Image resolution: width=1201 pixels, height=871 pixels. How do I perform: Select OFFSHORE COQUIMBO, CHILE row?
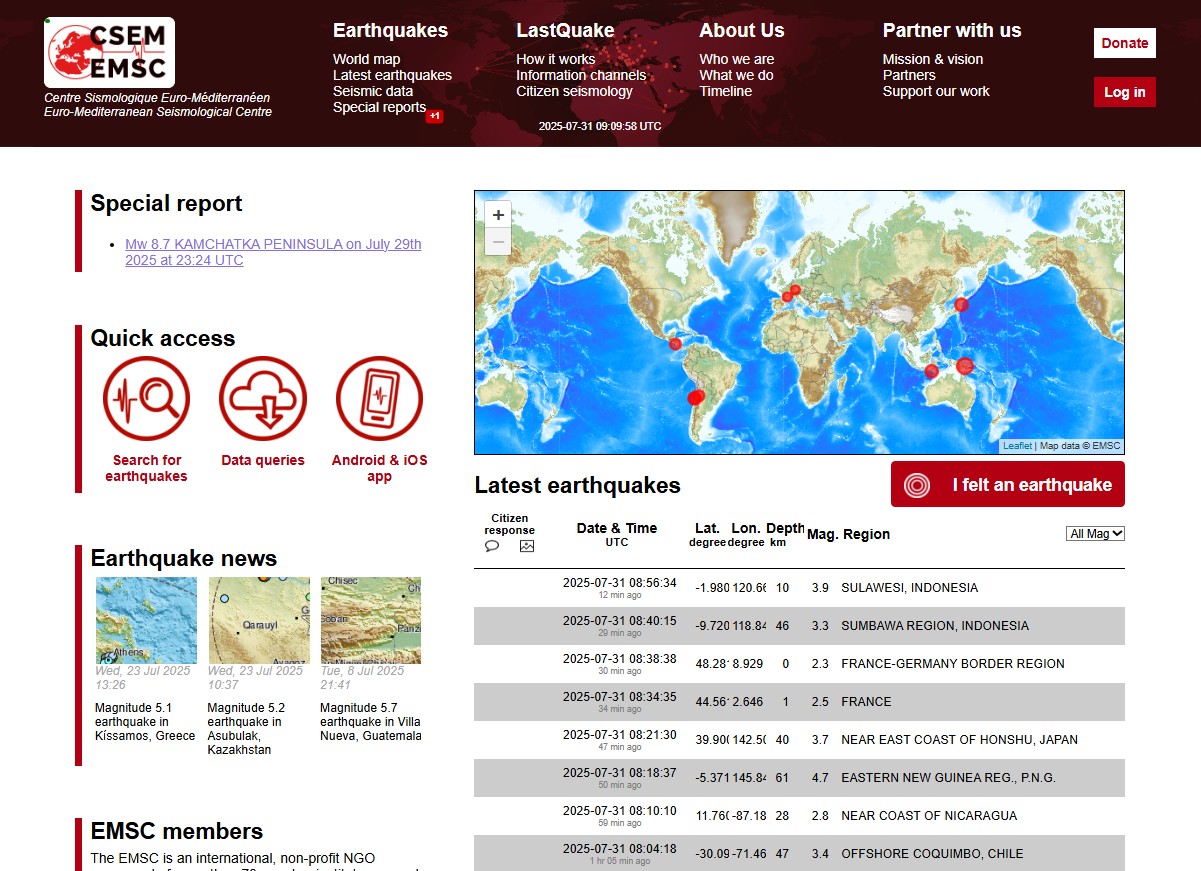coord(799,854)
